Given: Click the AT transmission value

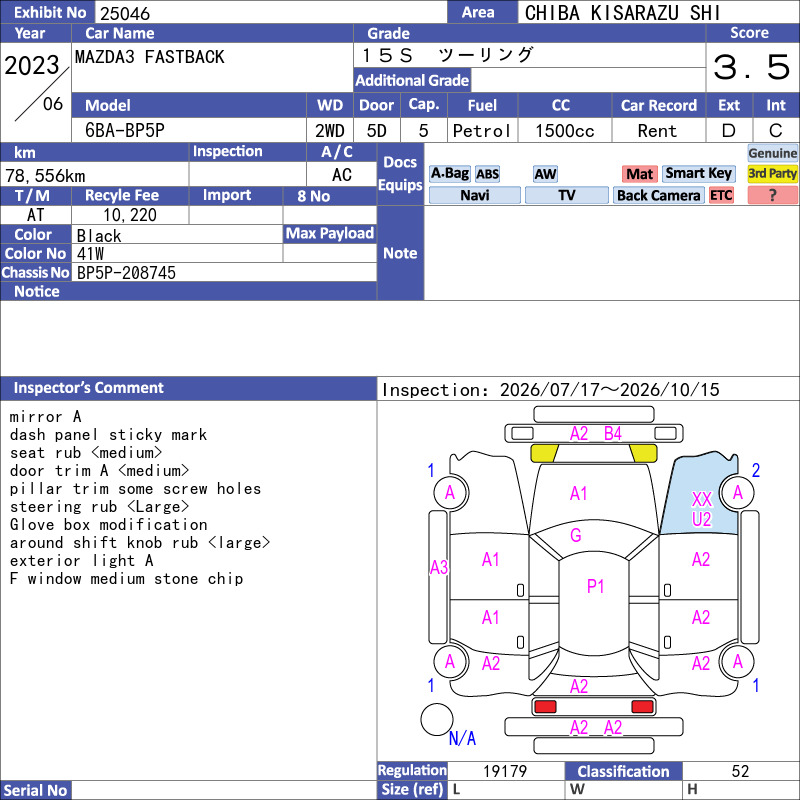Looking at the screenshot, I should (x=36, y=215).
